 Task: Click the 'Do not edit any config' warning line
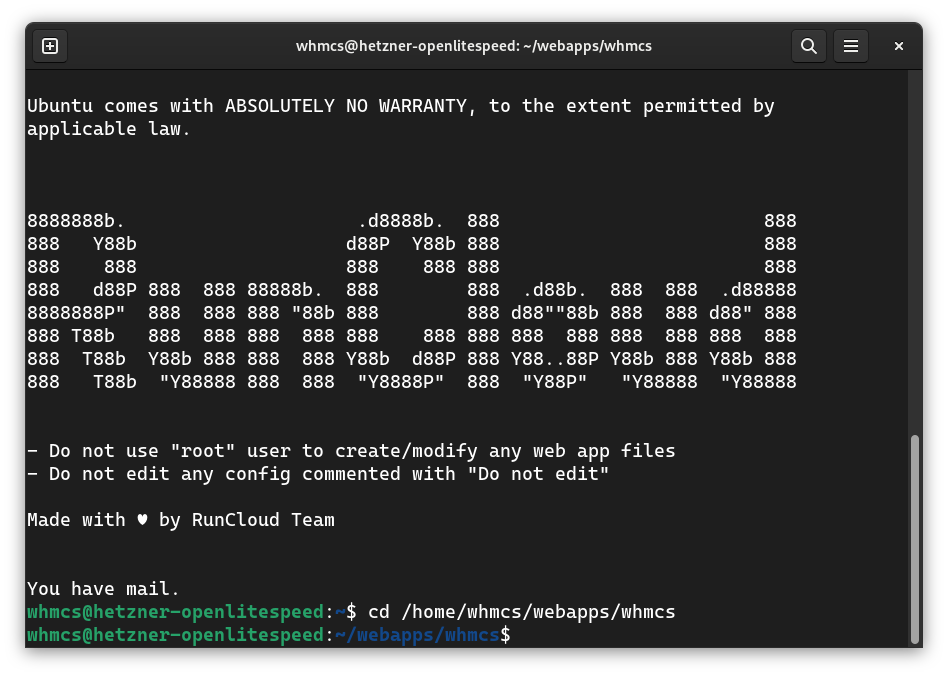click(318, 474)
